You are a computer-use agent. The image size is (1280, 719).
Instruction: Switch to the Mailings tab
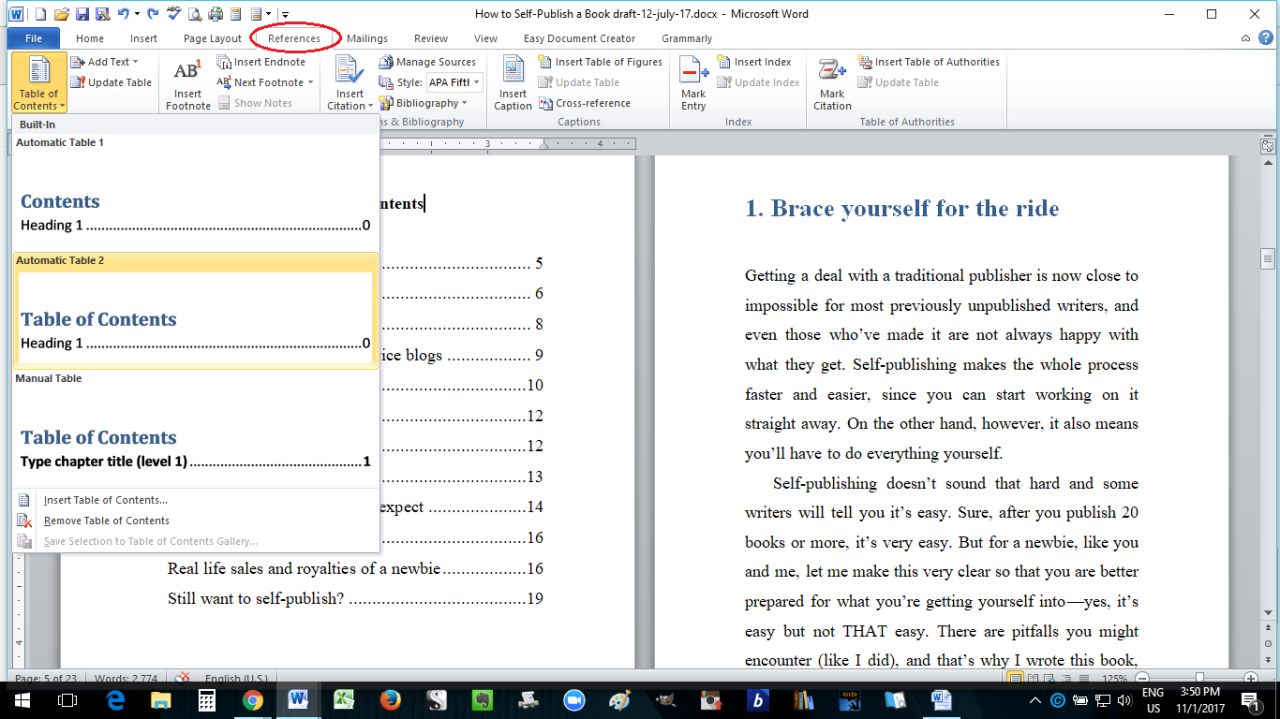(366, 38)
